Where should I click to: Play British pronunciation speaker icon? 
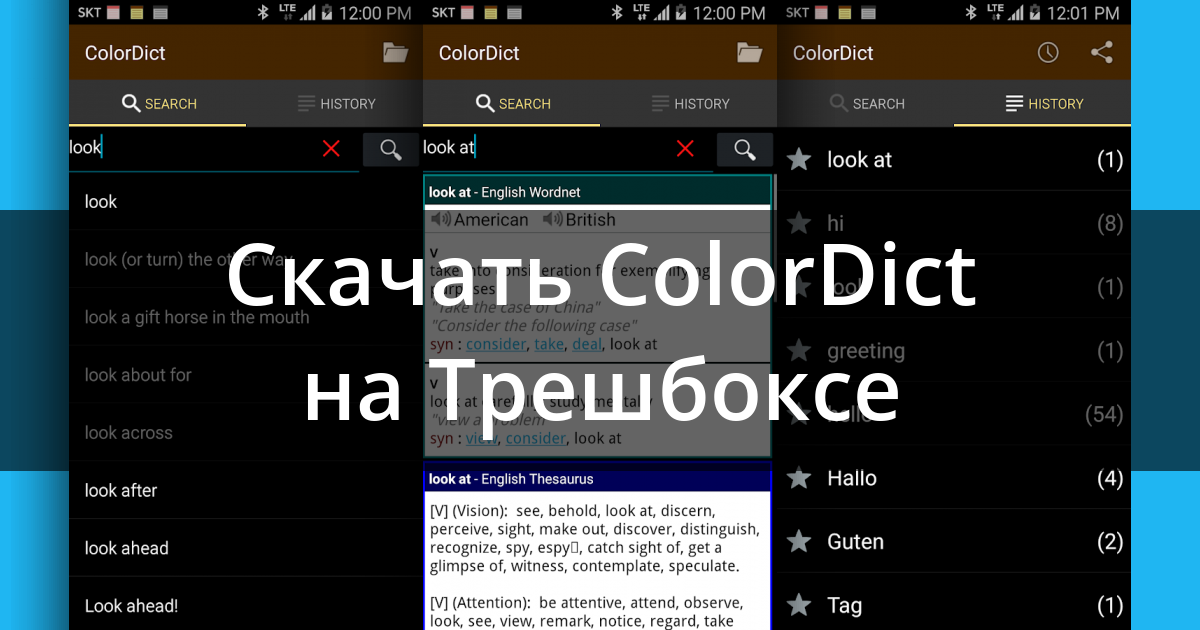552,220
